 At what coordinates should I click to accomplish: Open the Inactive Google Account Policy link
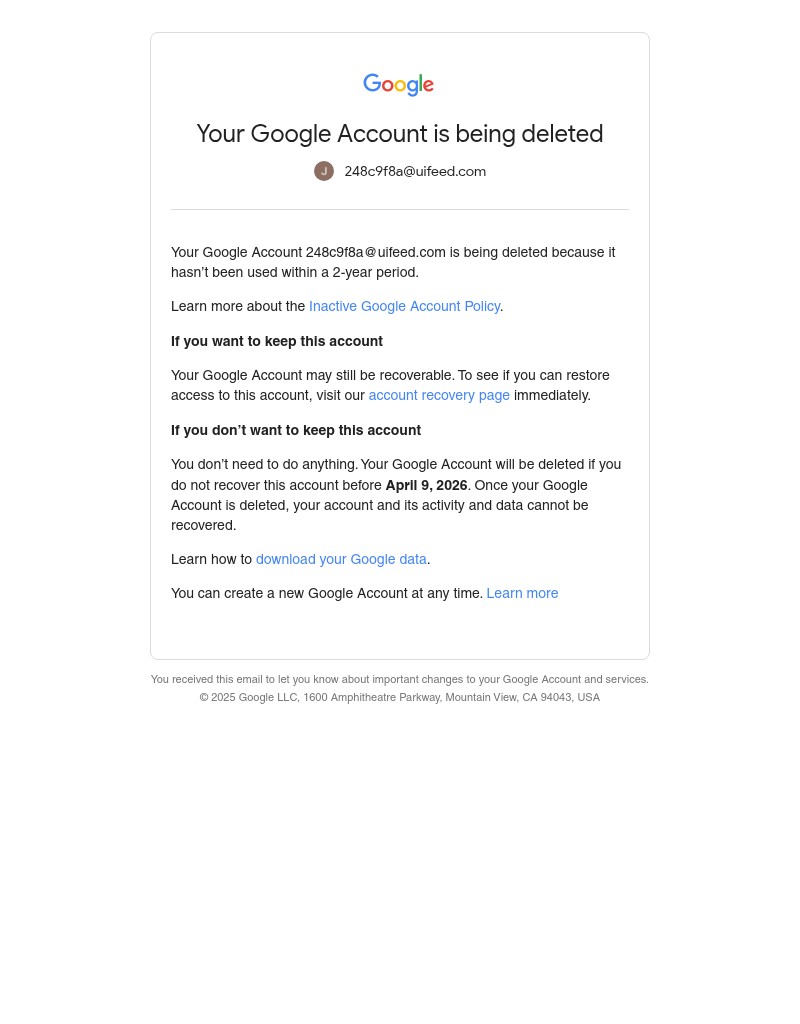click(404, 307)
